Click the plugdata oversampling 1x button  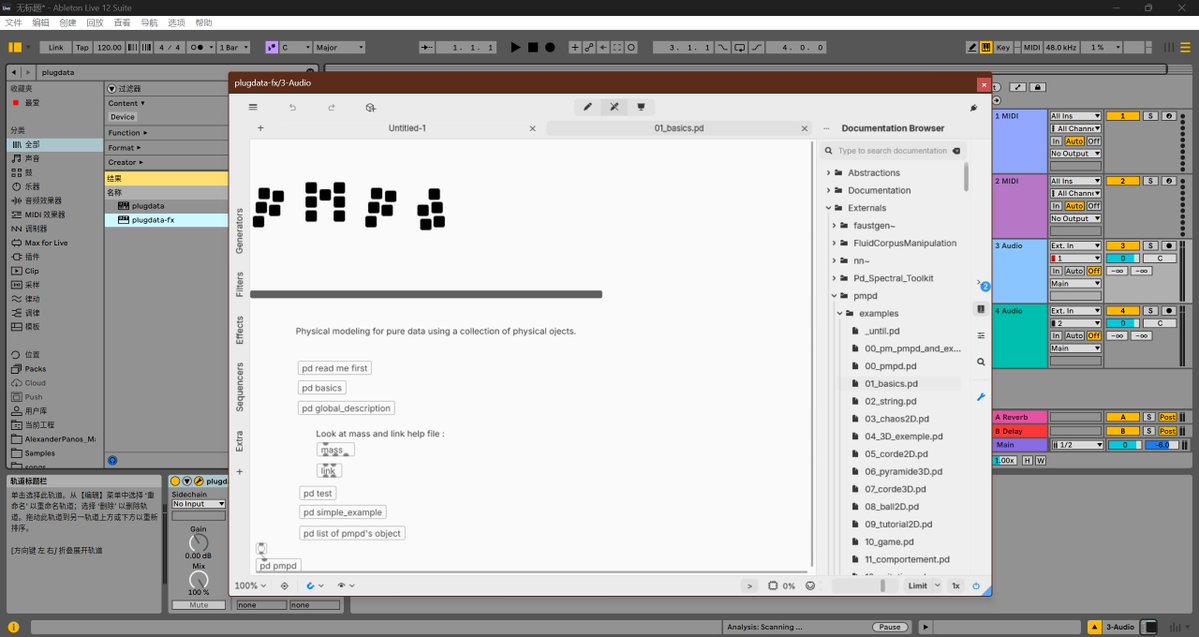click(x=956, y=586)
